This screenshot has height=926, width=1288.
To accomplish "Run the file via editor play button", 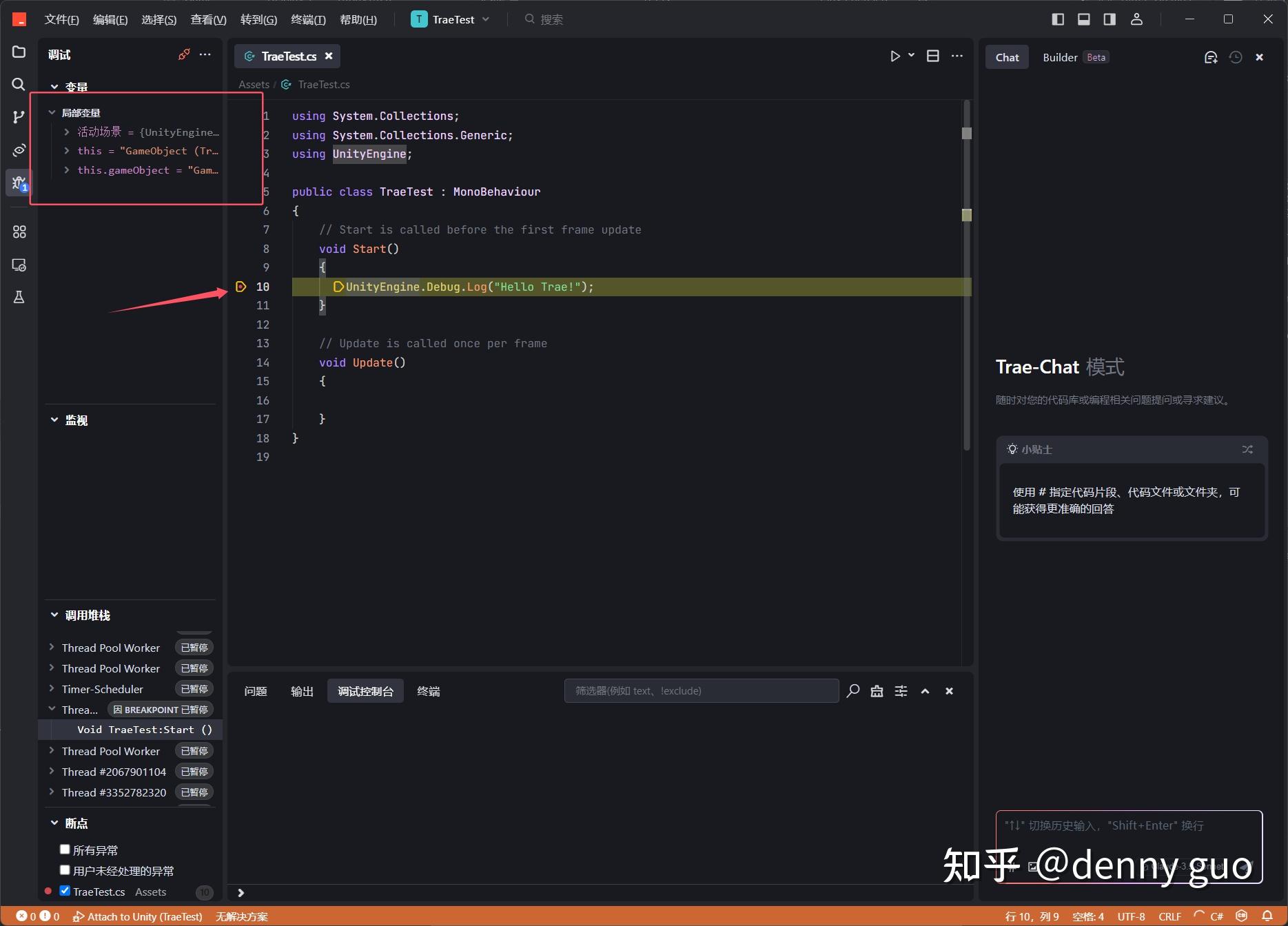I will (x=895, y=56).
